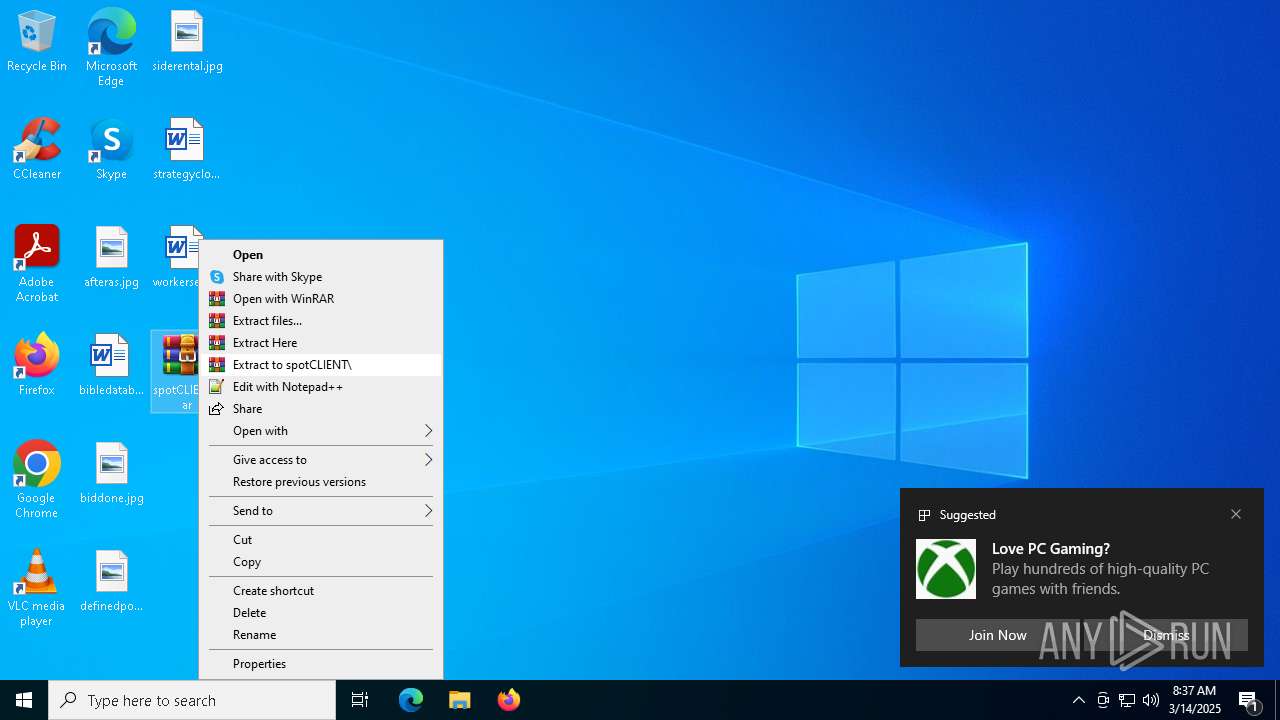
Task: Launch Firefox from the desktop
Action: (x=37, y=365)
